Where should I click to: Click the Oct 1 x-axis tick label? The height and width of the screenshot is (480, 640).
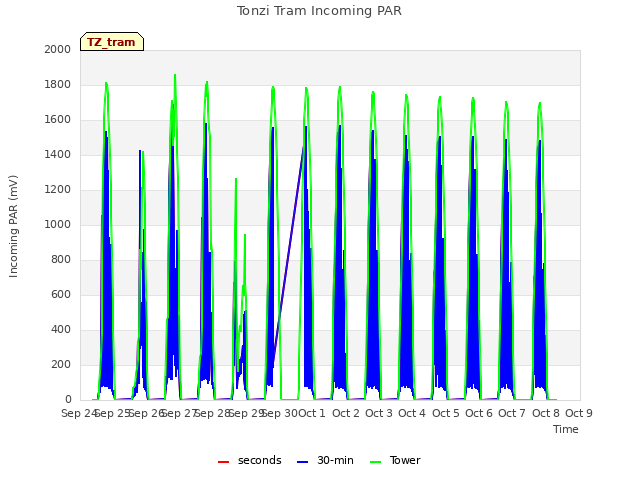(x=312, y=413)
